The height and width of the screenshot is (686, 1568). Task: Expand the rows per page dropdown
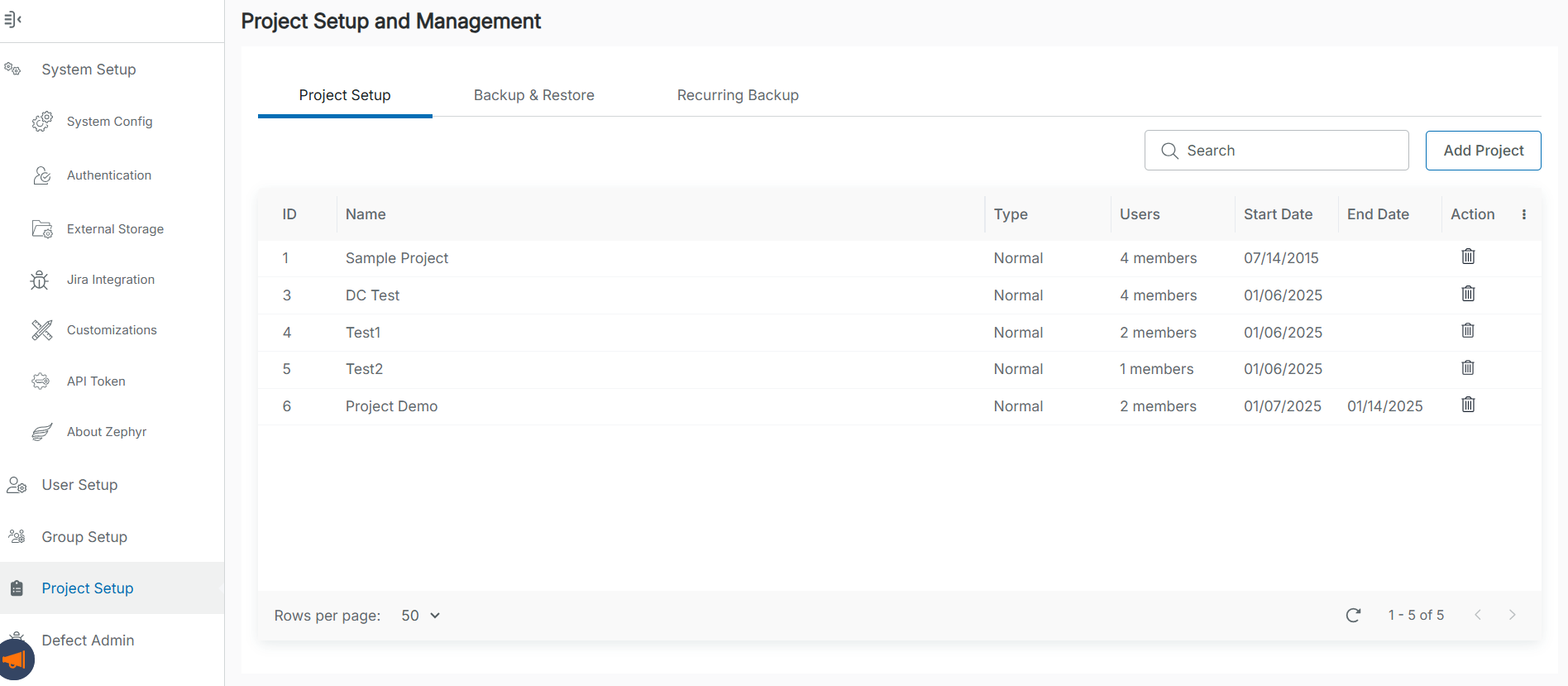(x=420, y=616)
